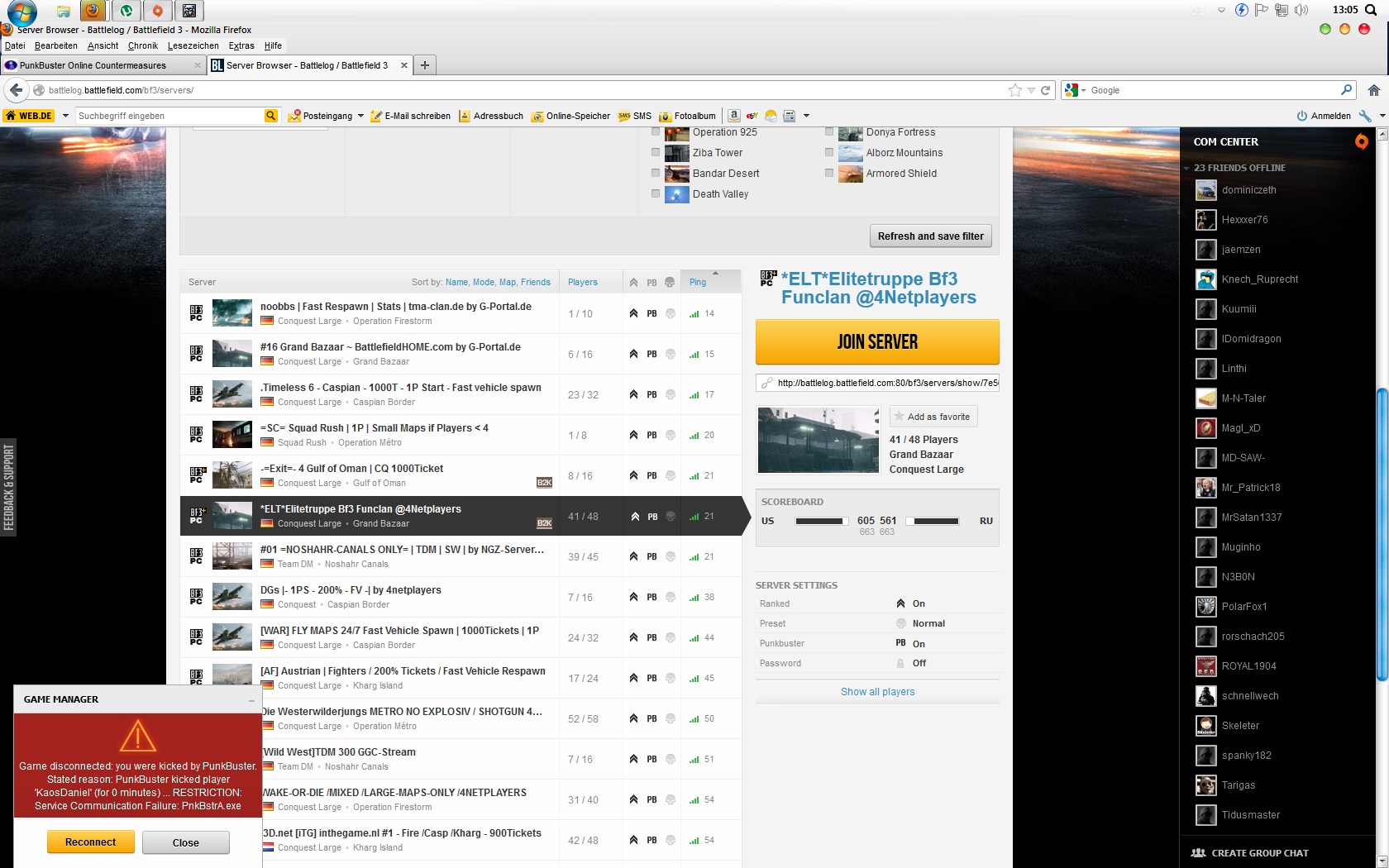The image size is (1389, 868).
Task: Click Reconnect in Game Manager
Action: [90, 842]
